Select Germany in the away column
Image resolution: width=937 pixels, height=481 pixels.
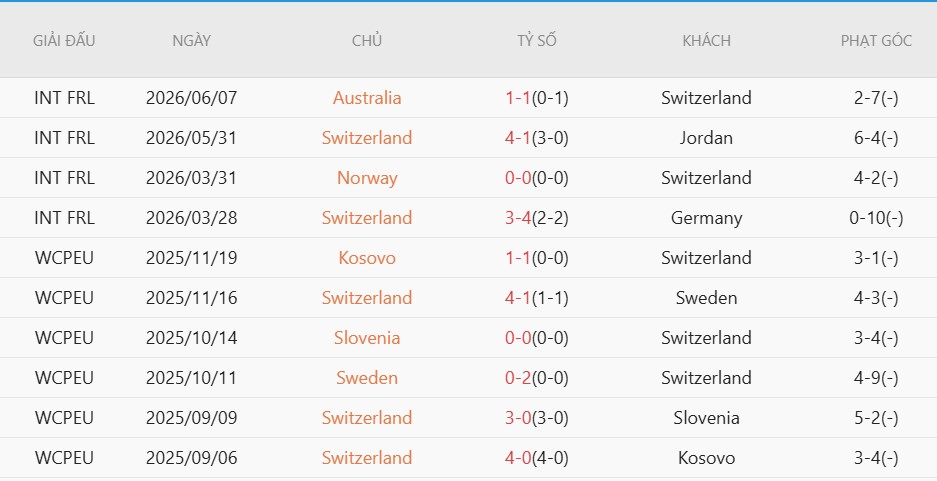pos(706,217)
